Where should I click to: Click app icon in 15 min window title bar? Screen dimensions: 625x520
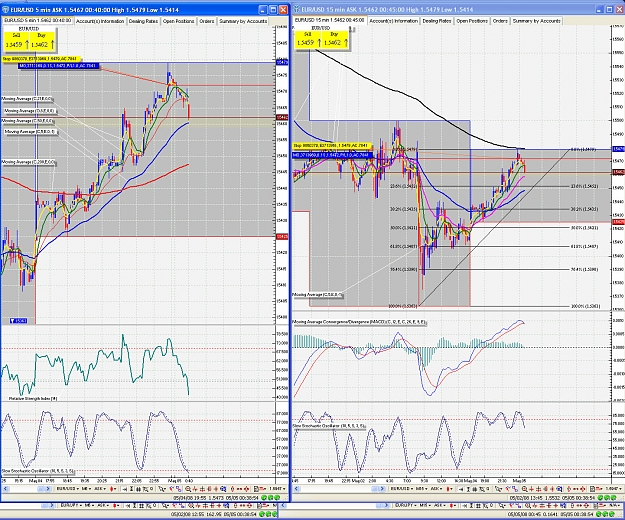pyautogui.click(x=297, y=9)
